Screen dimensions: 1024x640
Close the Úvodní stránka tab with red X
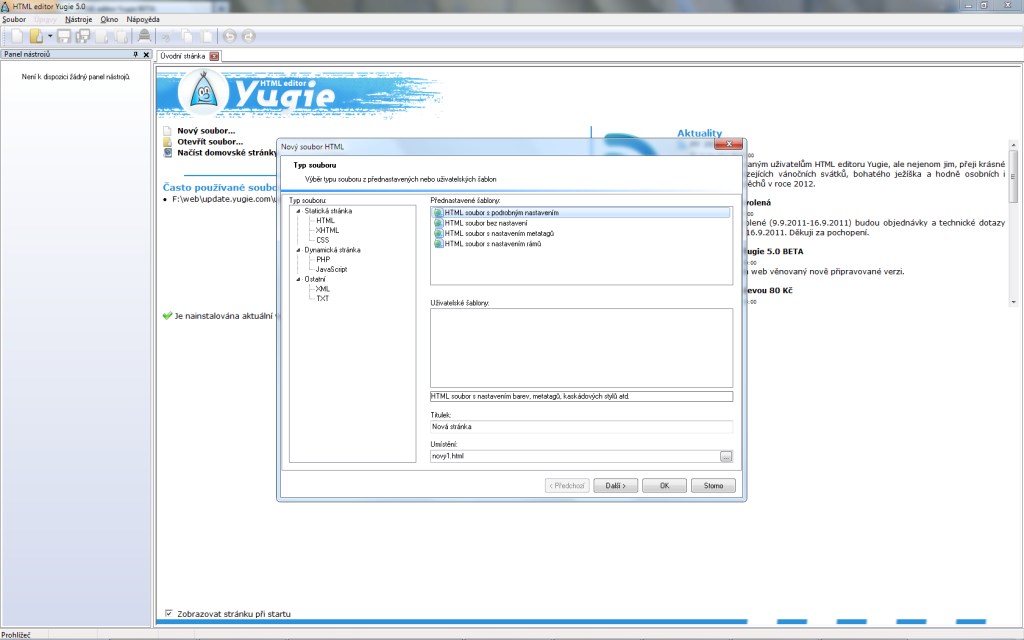coord(214,56)
